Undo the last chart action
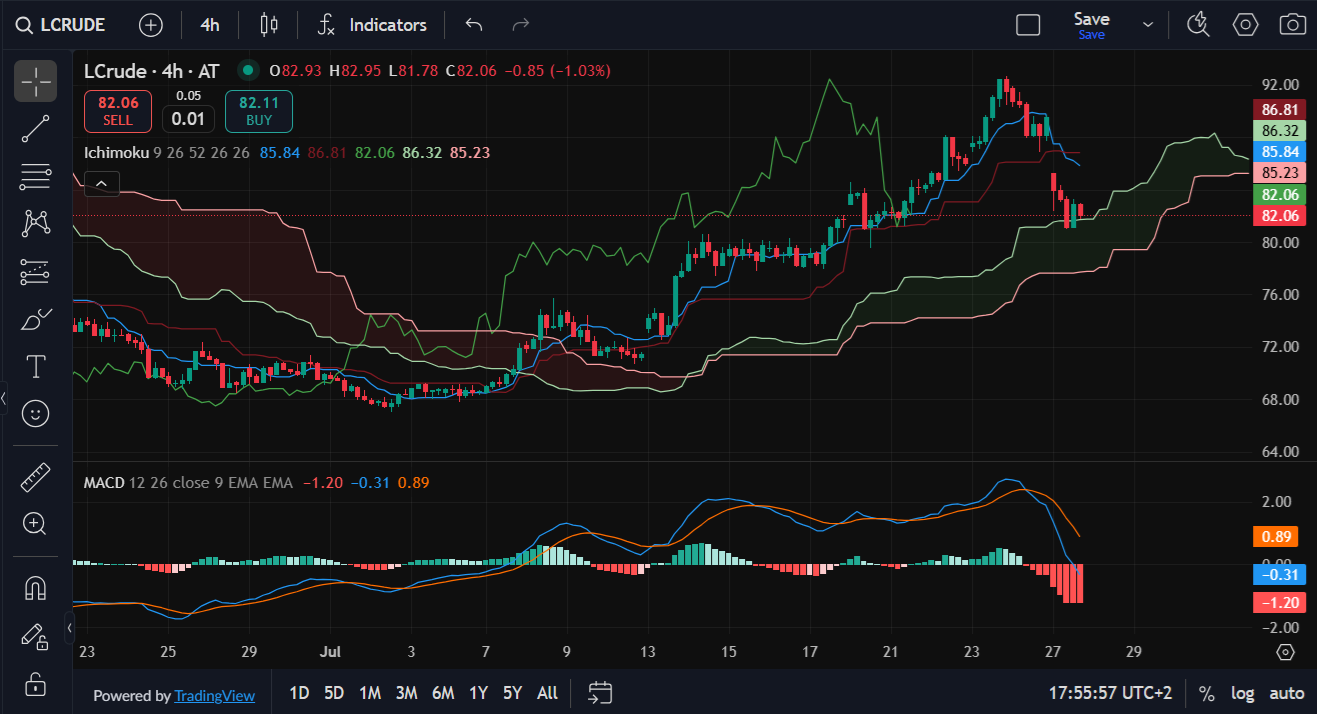The width and height of the screenshot is (1317, 714). [474, 25]
